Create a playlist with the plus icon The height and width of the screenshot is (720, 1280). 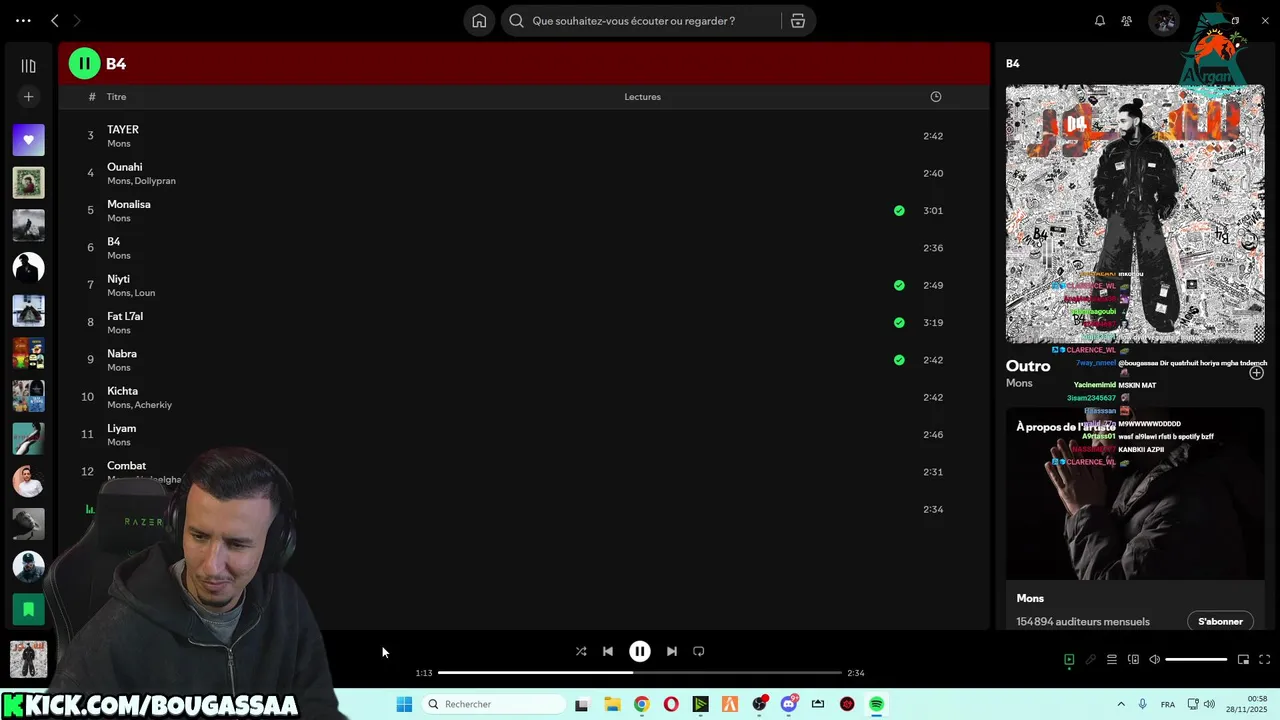28,97
